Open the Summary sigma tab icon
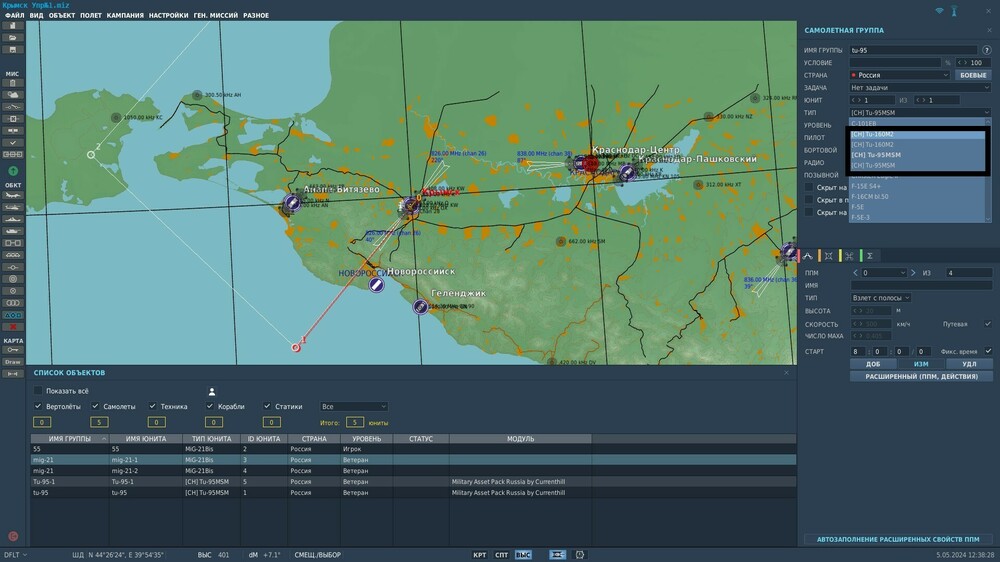 click(x=870, y=256)
